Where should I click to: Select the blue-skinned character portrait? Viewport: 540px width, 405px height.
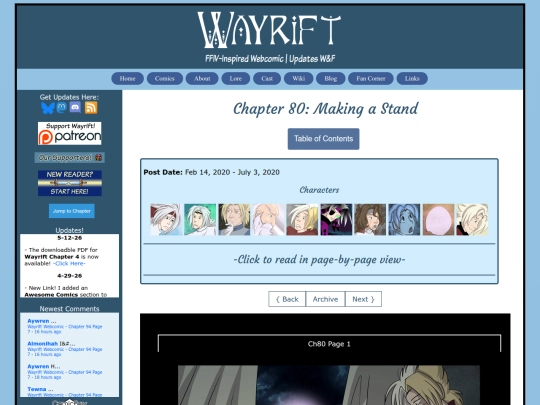404,220
